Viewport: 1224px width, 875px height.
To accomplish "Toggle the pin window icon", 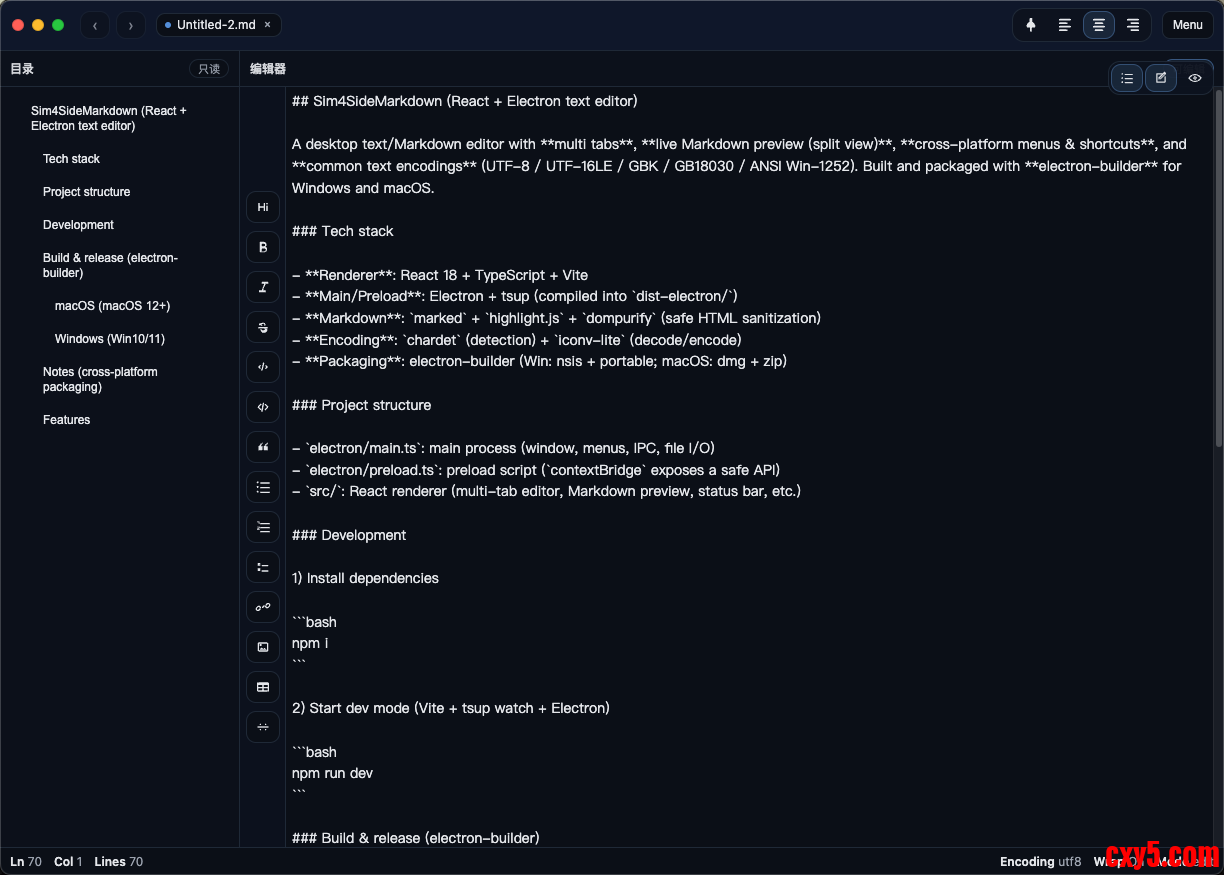I will (1031, 25).
